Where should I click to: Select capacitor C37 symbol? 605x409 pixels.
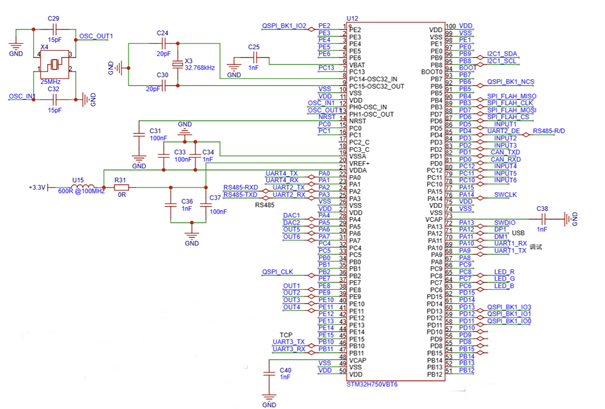[x=206, y=205]
